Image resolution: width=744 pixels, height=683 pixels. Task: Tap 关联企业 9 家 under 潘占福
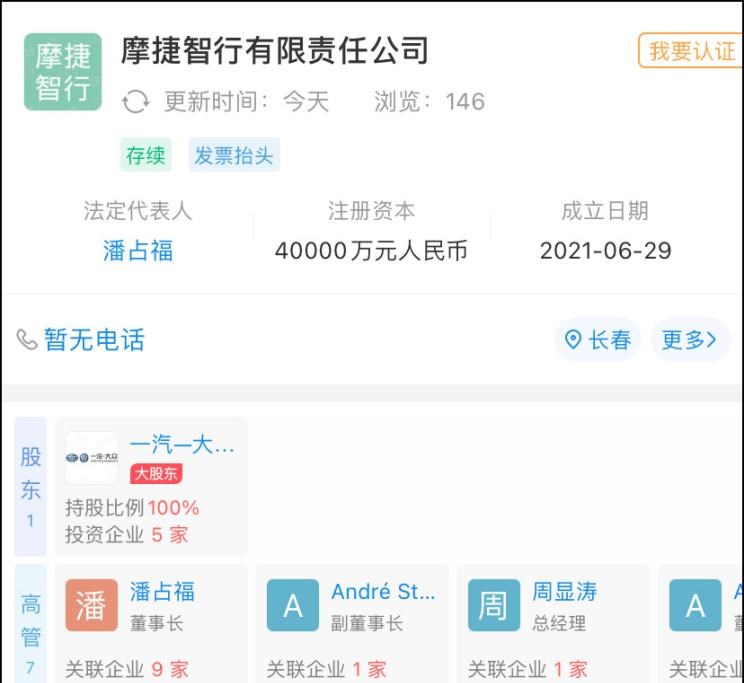click(x=127, y=670)
